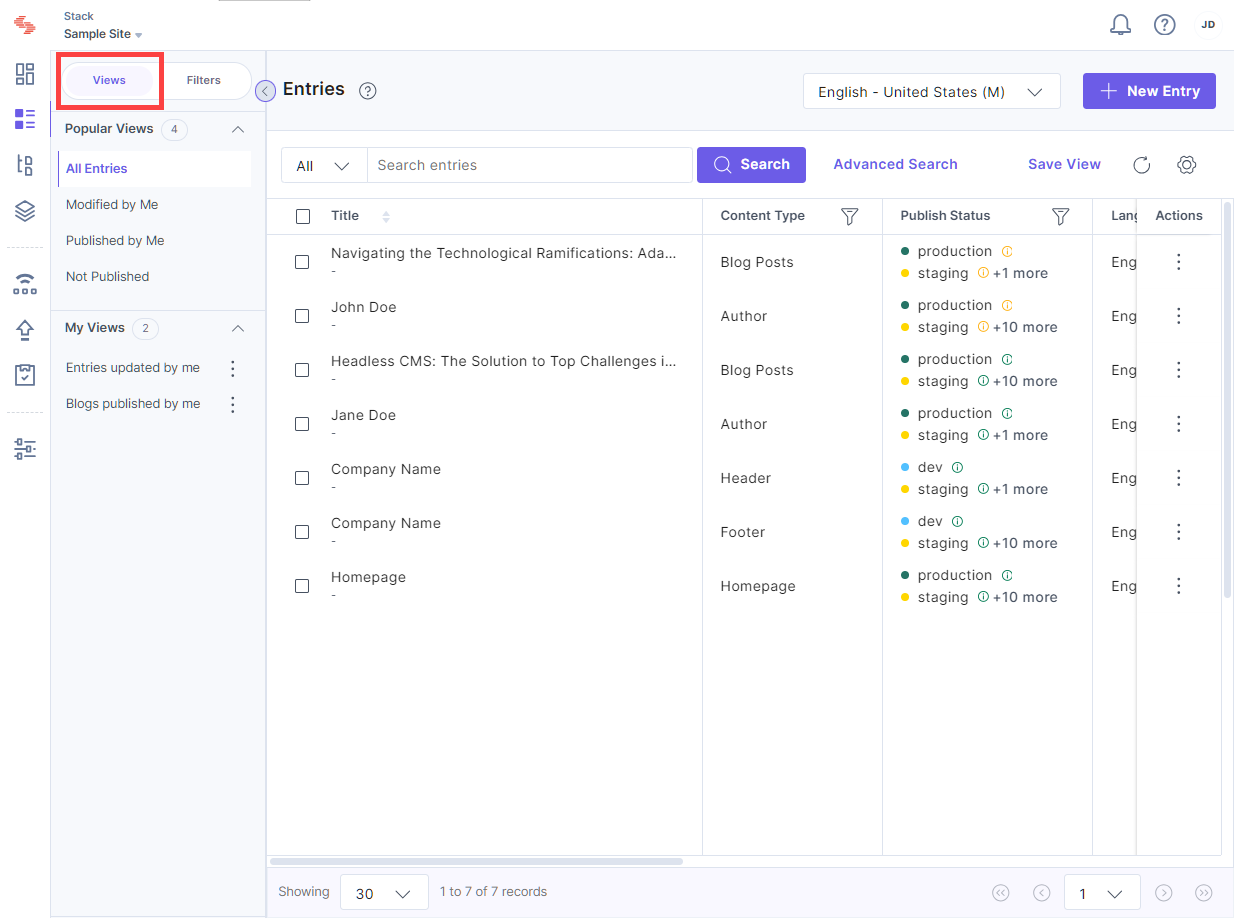Show +10 more environments for John Doe
The height and width of the screenshot is (918, 1234).
pos(1025,327)
